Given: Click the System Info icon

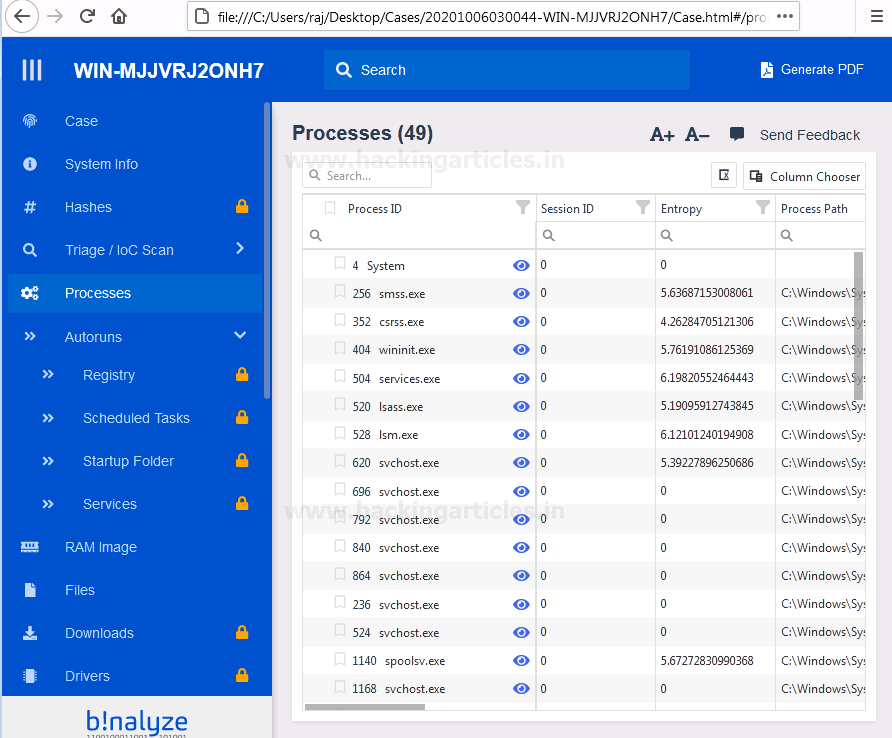Looking at the screenshot, I should coord(30,164).
